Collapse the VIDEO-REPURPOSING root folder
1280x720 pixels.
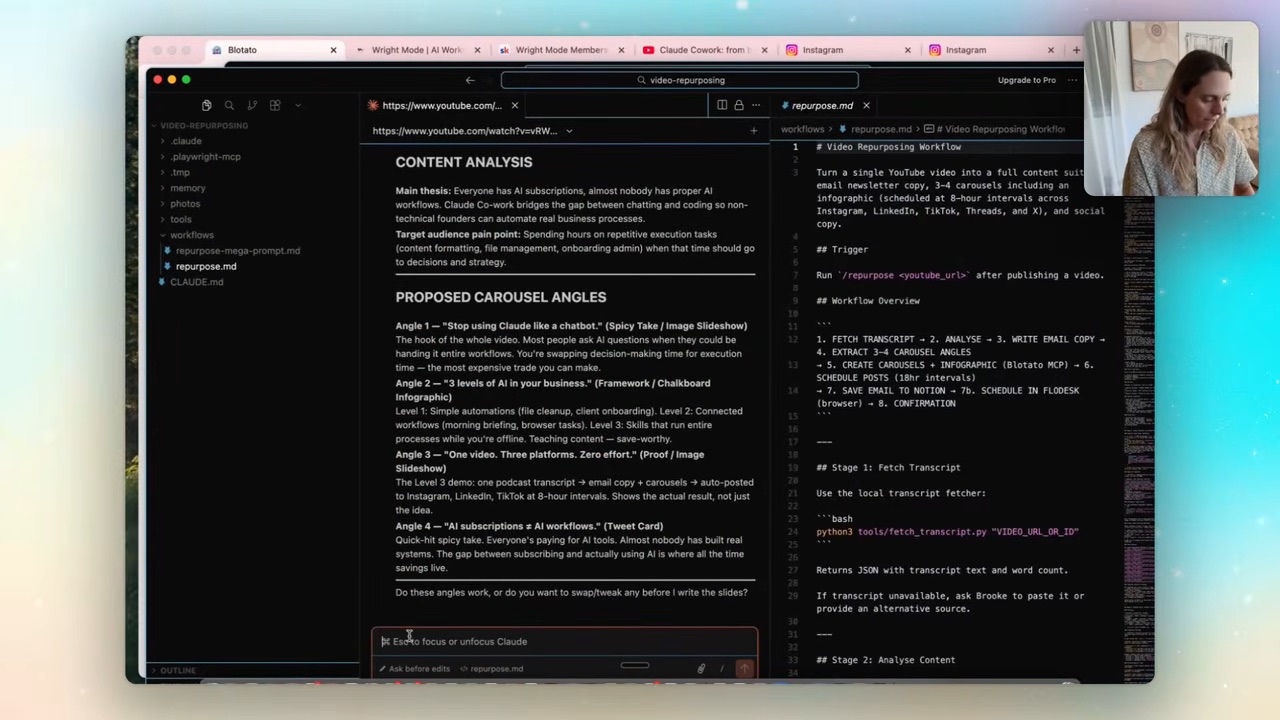click(204, 125)
